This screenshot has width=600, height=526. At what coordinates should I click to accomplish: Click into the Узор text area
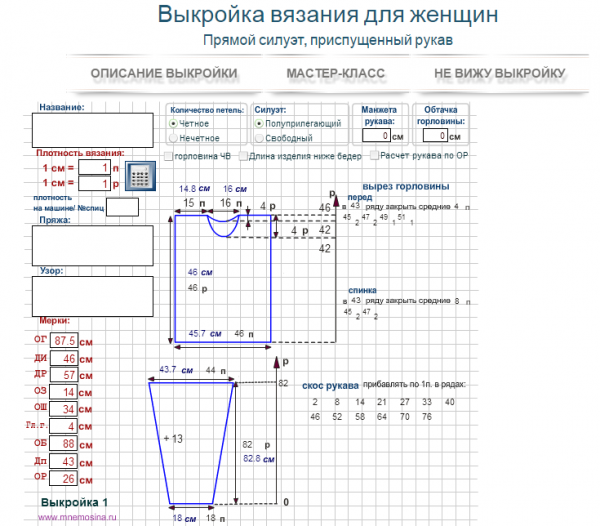92,296
